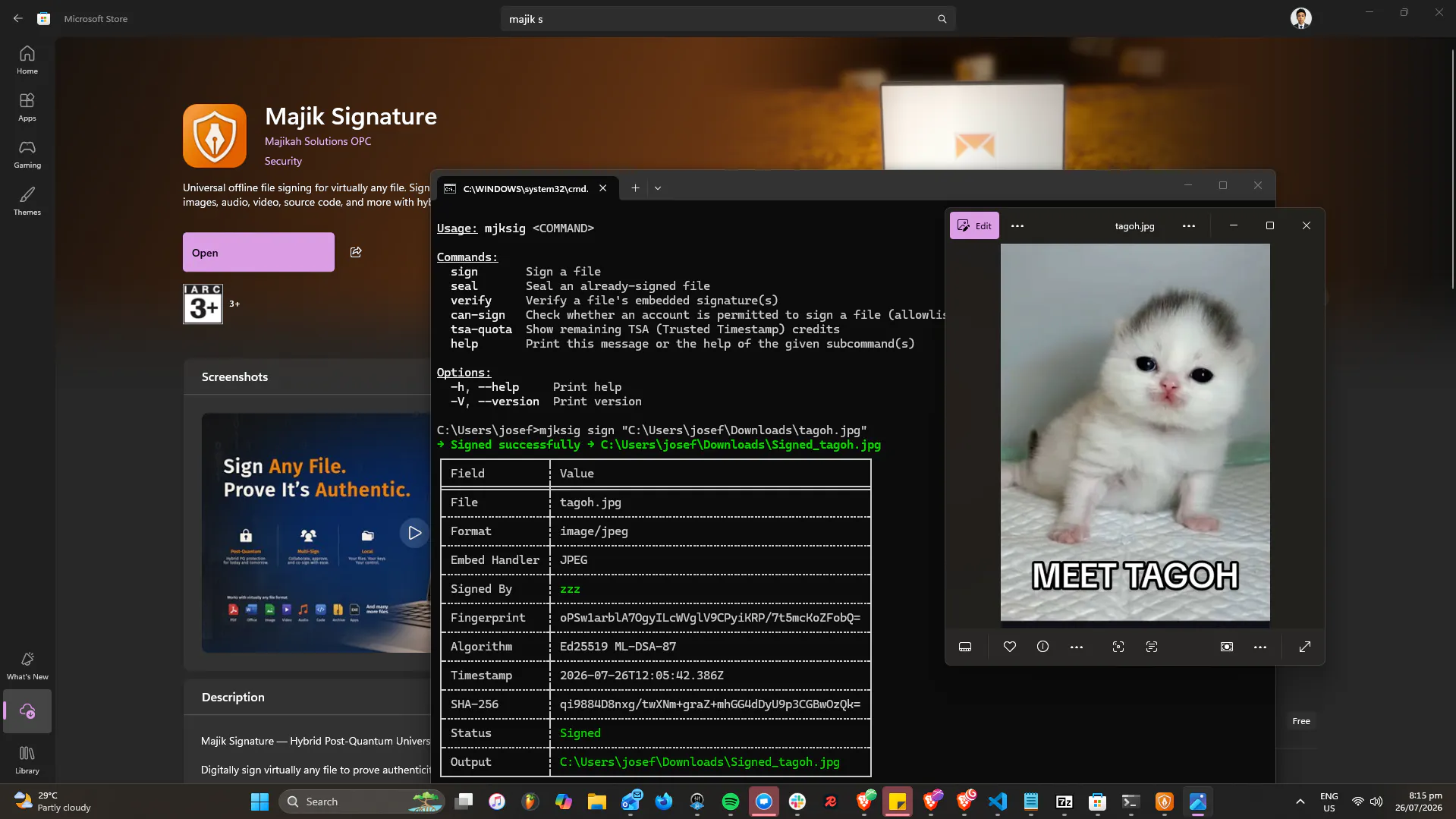The image size is (1456, 819).
Task: Click the Majik Signature app logo
Action: coord(215,136)
